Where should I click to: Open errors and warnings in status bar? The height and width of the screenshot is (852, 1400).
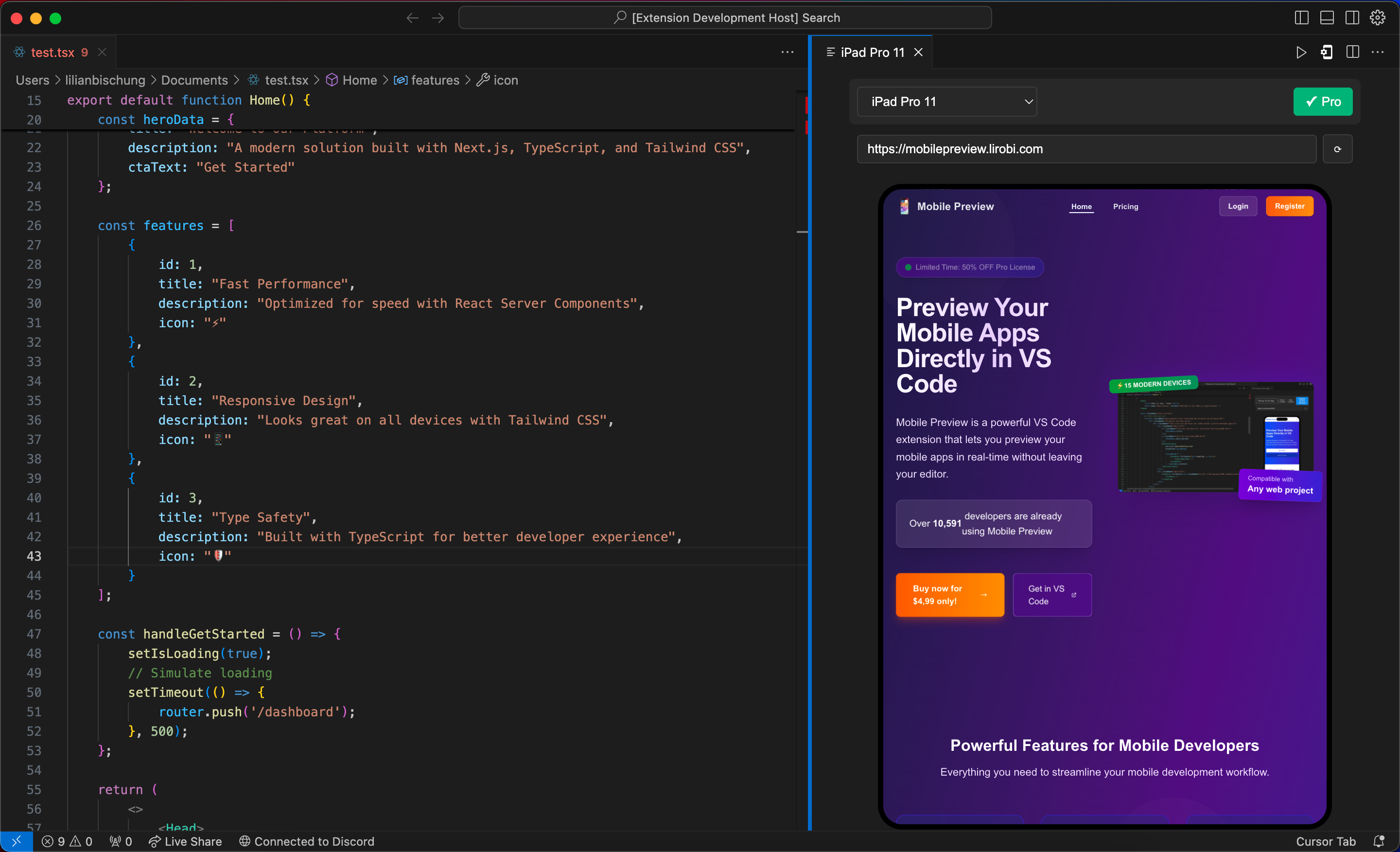[x=67, y=841]
